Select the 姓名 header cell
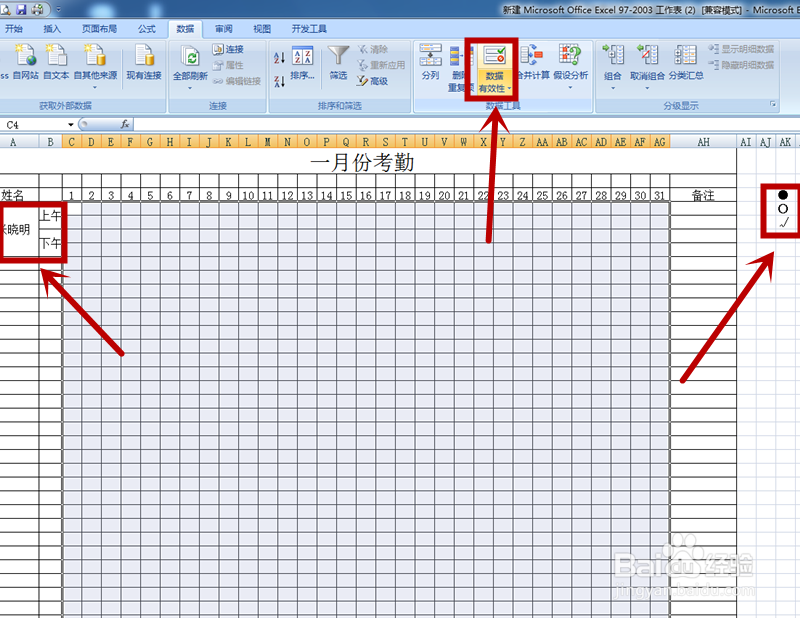Image resolution: width=800 pixels, height=618 pixels. pyautogui.click(x=19, y=194)
